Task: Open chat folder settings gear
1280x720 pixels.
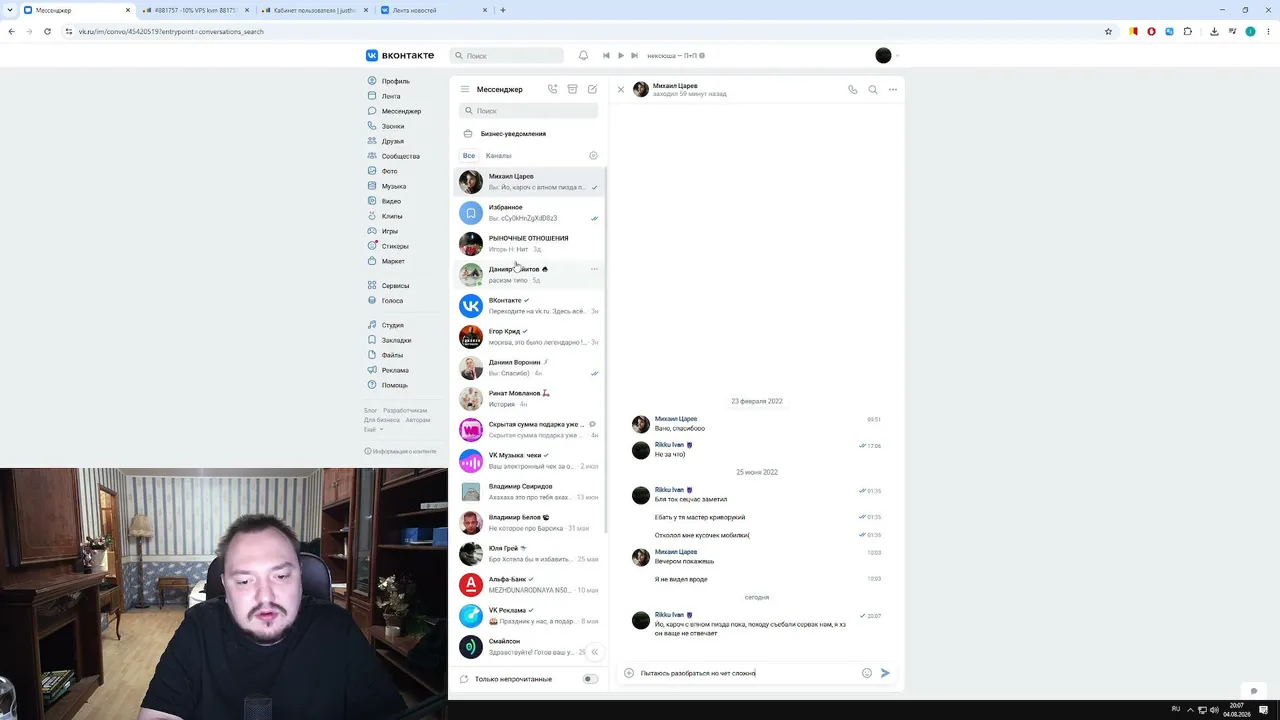Action: click(593, 156)
